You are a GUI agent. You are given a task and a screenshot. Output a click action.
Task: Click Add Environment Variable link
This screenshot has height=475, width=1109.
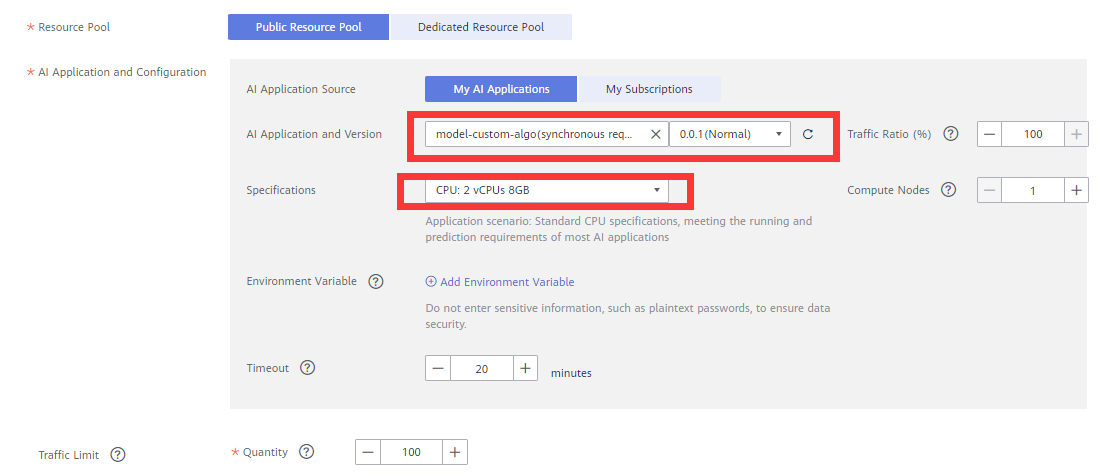pyautogui.click(x=500, y=282)
